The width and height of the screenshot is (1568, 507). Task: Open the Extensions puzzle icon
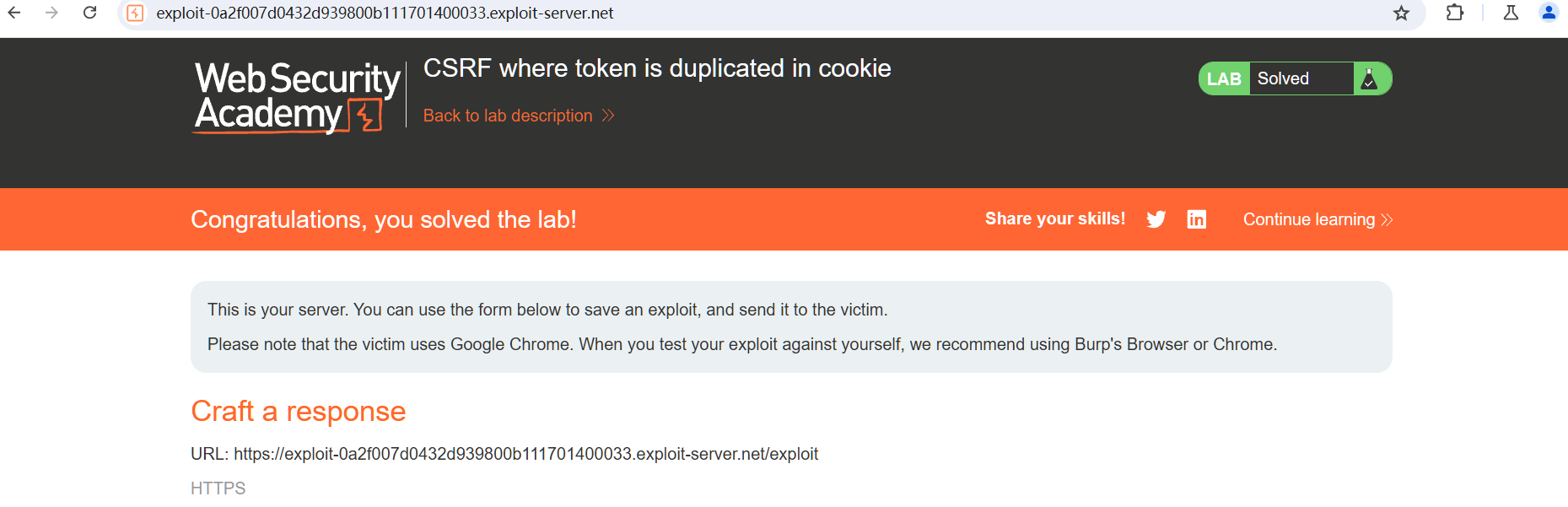tap(1454, 13)
